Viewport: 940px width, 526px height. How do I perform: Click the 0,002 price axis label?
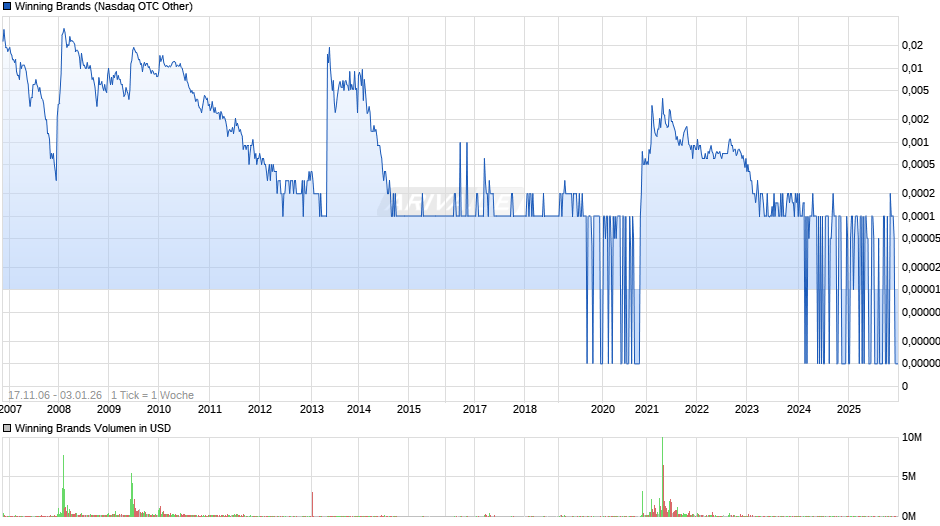click(915, 119)
